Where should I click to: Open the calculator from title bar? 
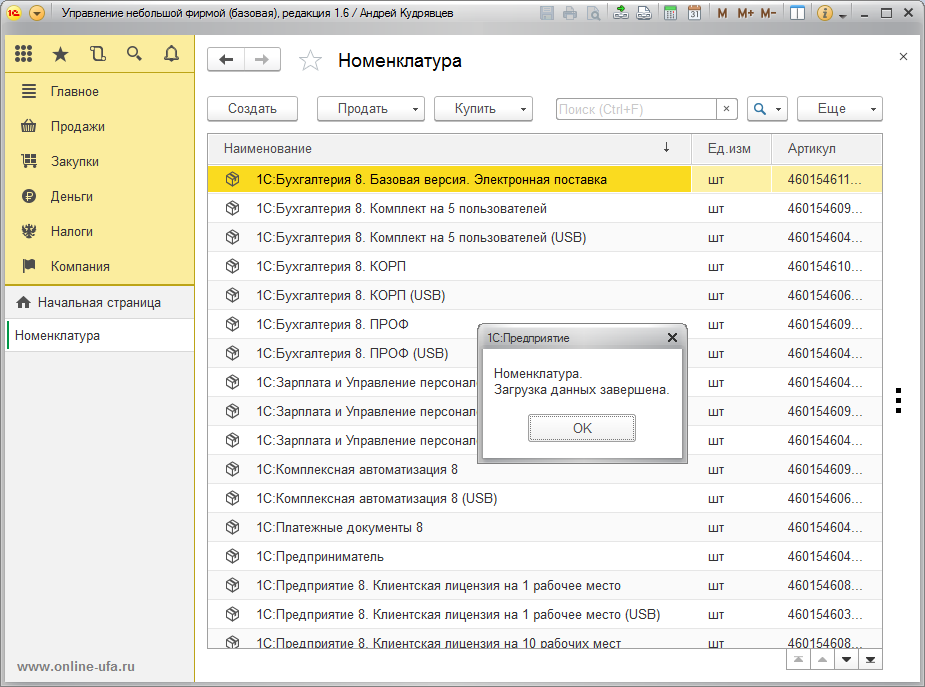coord(669,14)
